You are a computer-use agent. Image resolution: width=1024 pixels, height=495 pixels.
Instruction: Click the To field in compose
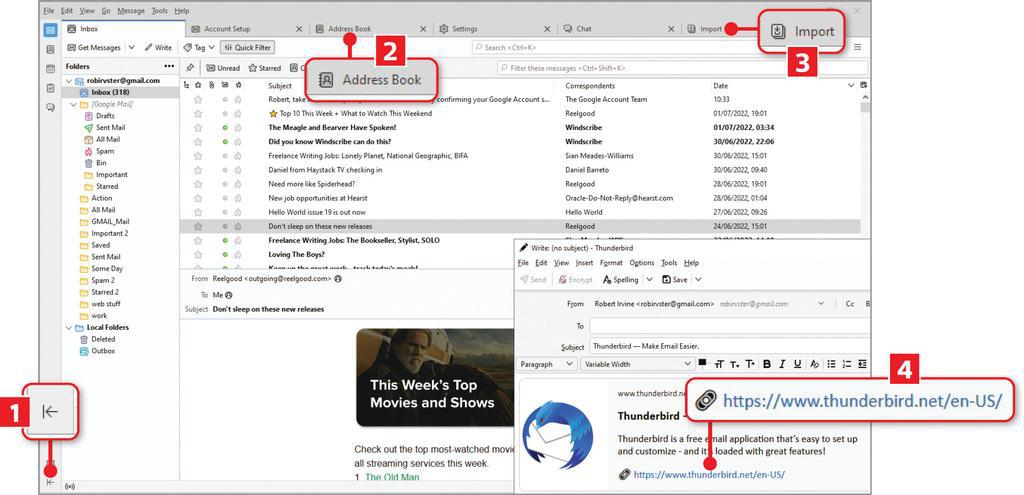(729, 326)
